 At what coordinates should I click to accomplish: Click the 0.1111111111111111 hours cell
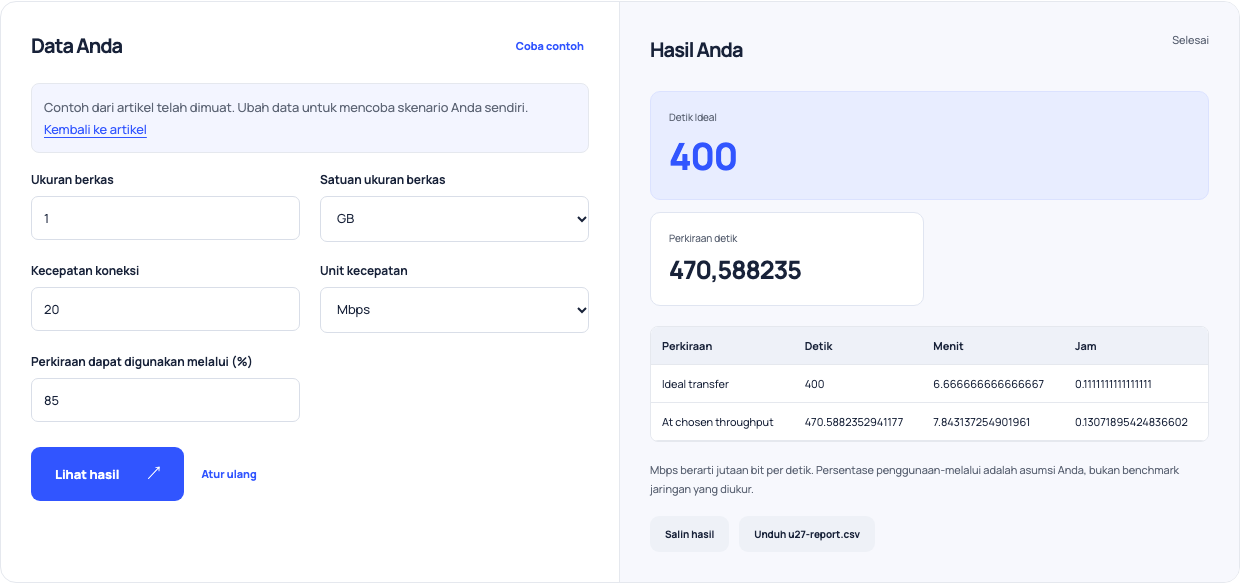coord(1113,384)
